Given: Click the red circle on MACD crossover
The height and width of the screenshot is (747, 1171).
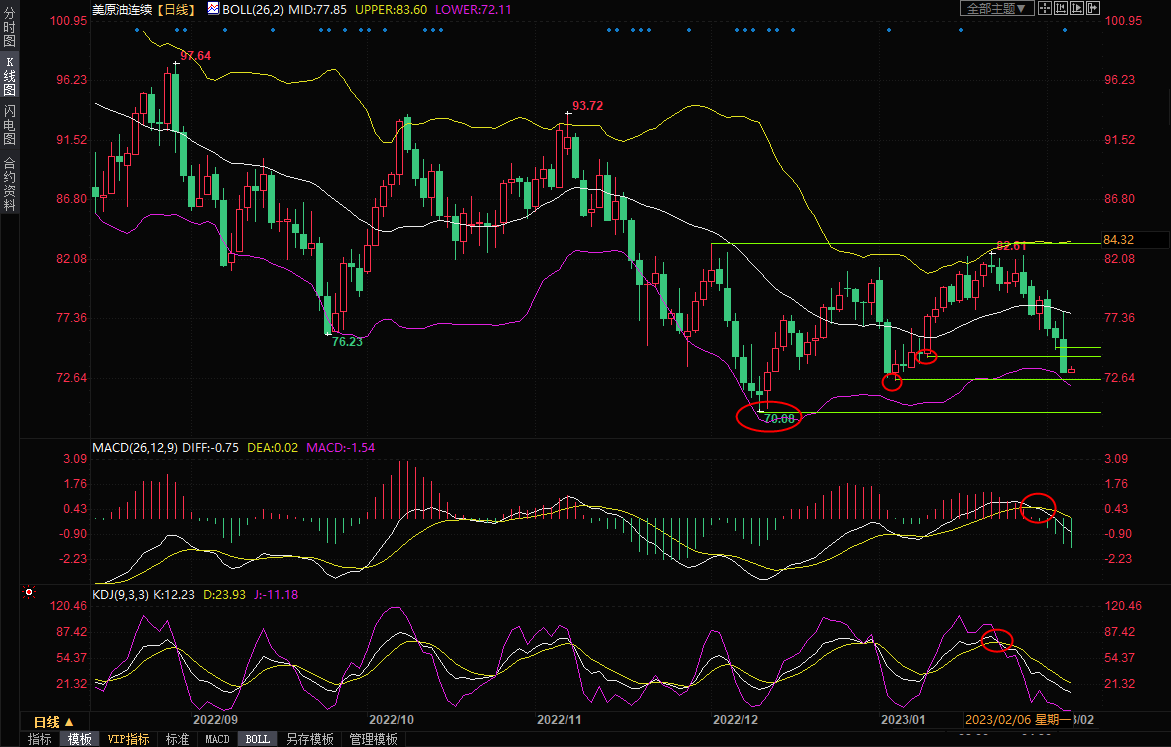Looking at the screenshot, I should [1038, 507].
